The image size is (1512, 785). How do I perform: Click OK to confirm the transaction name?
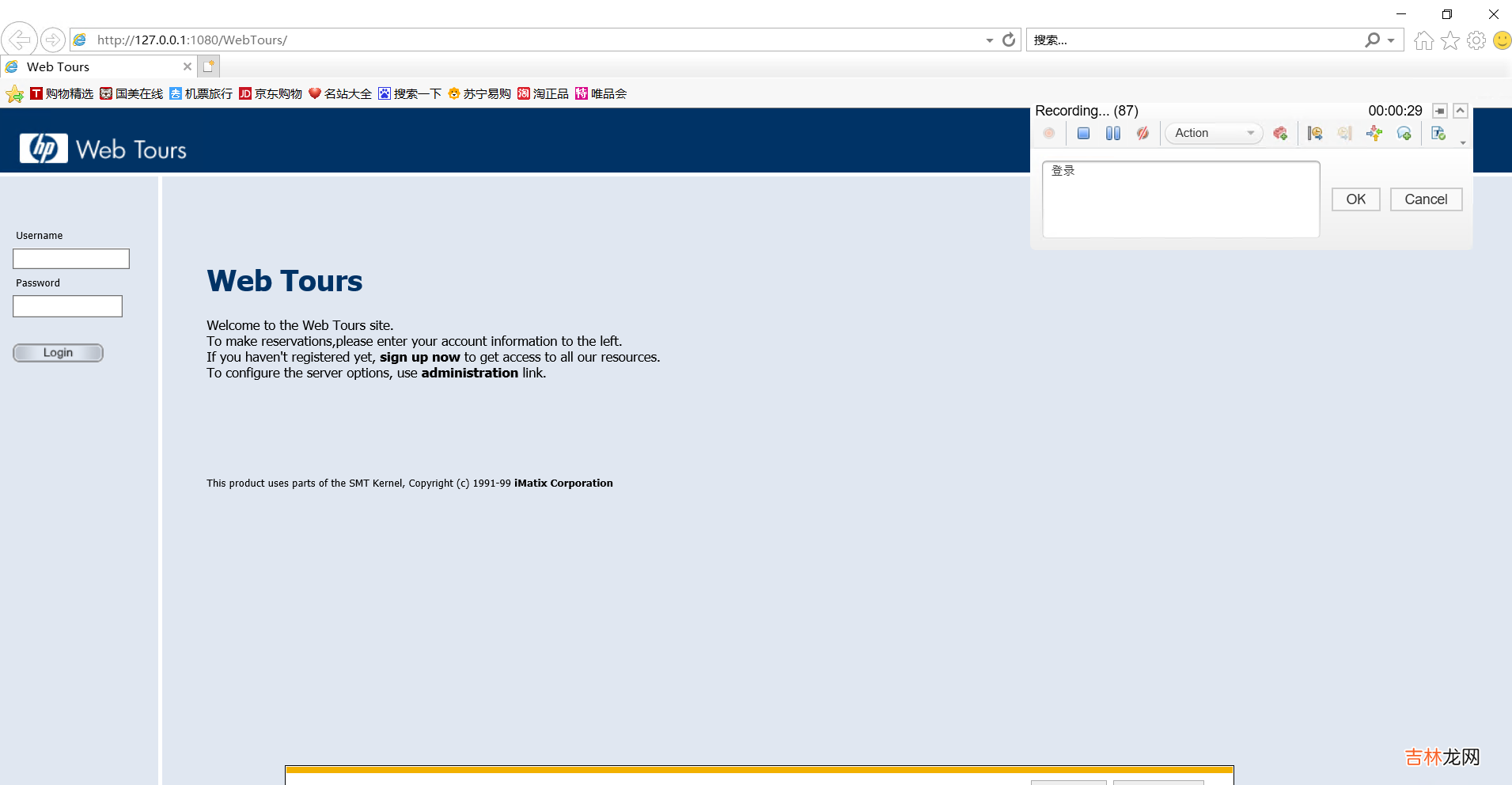[x=1355, y=199]
